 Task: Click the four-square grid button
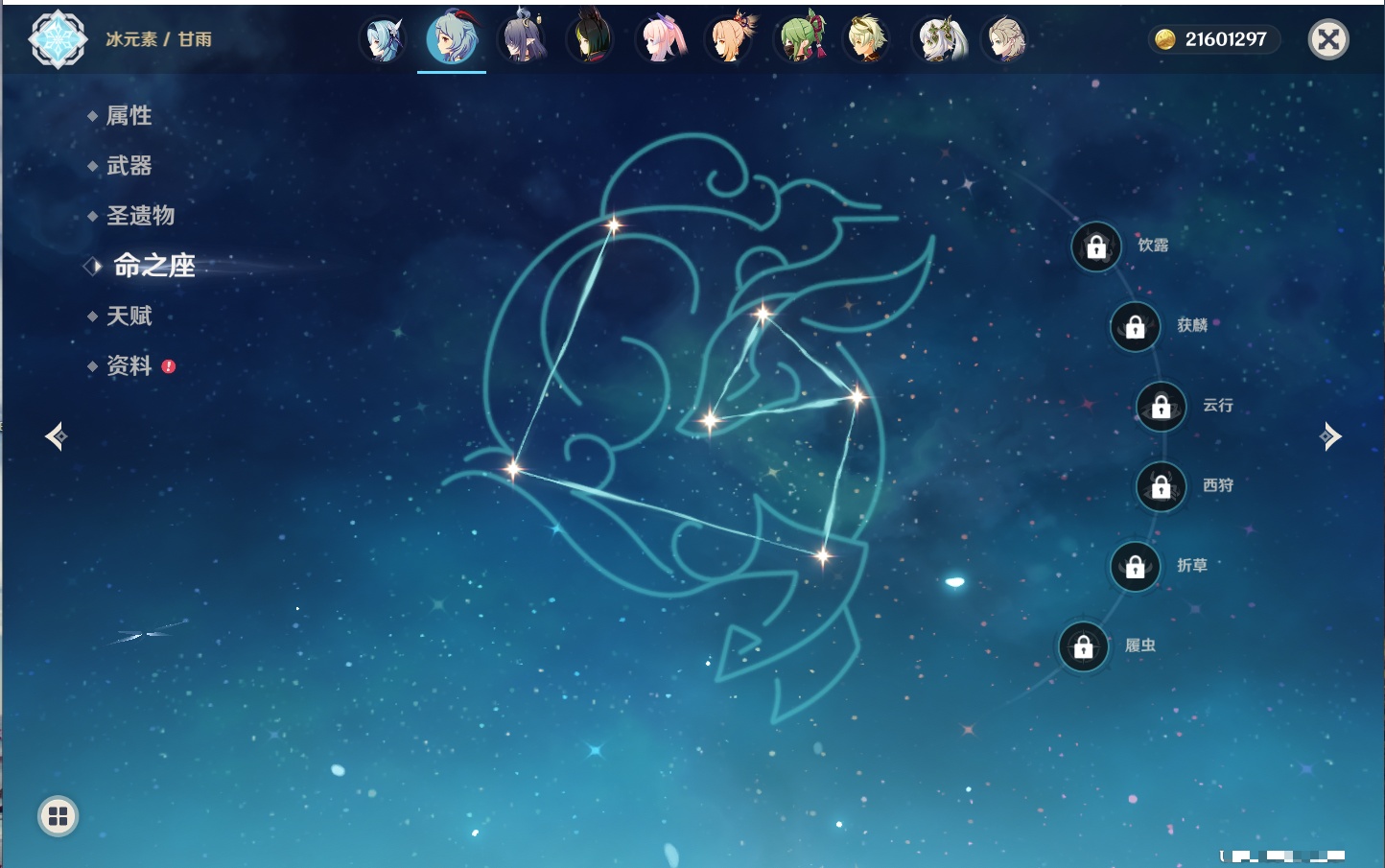(x=58, y=816)
